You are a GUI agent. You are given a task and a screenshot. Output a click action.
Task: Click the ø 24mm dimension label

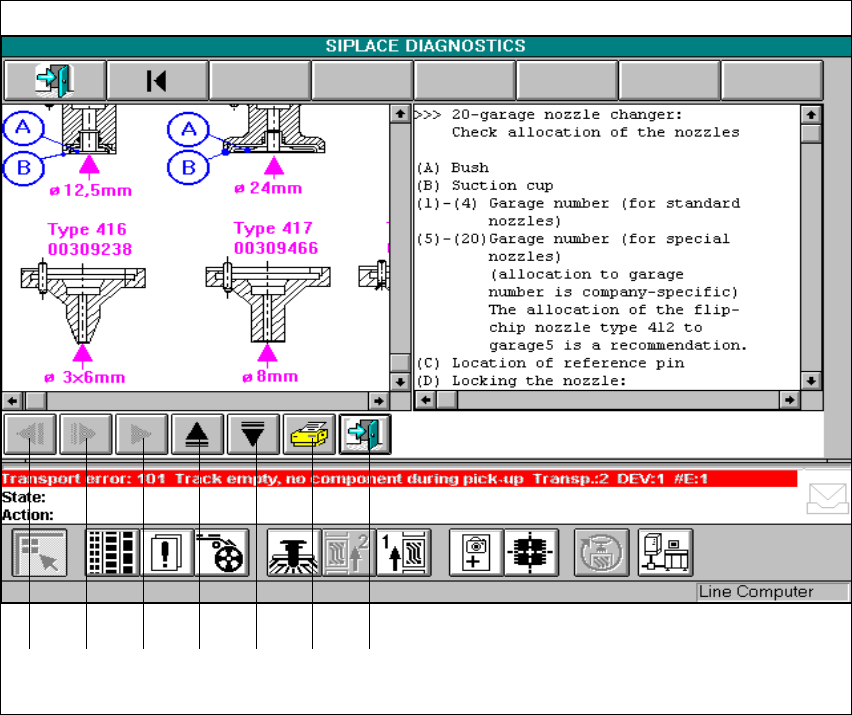pos(268,189)
